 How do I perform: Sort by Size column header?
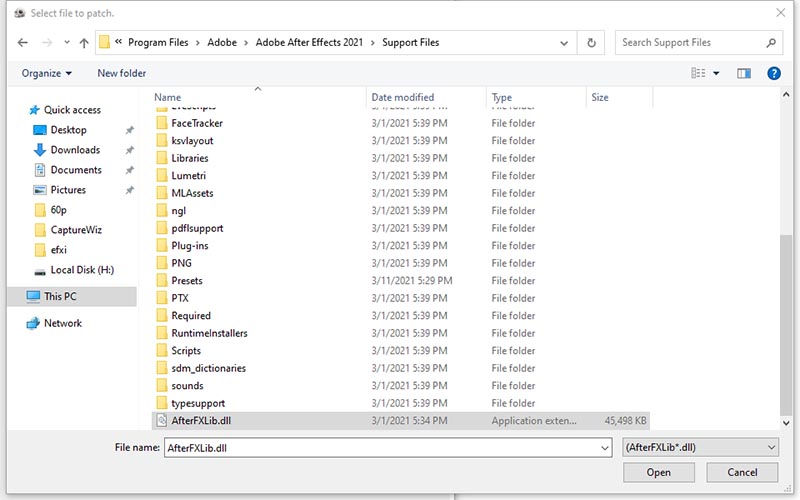[x=599, y=97]
